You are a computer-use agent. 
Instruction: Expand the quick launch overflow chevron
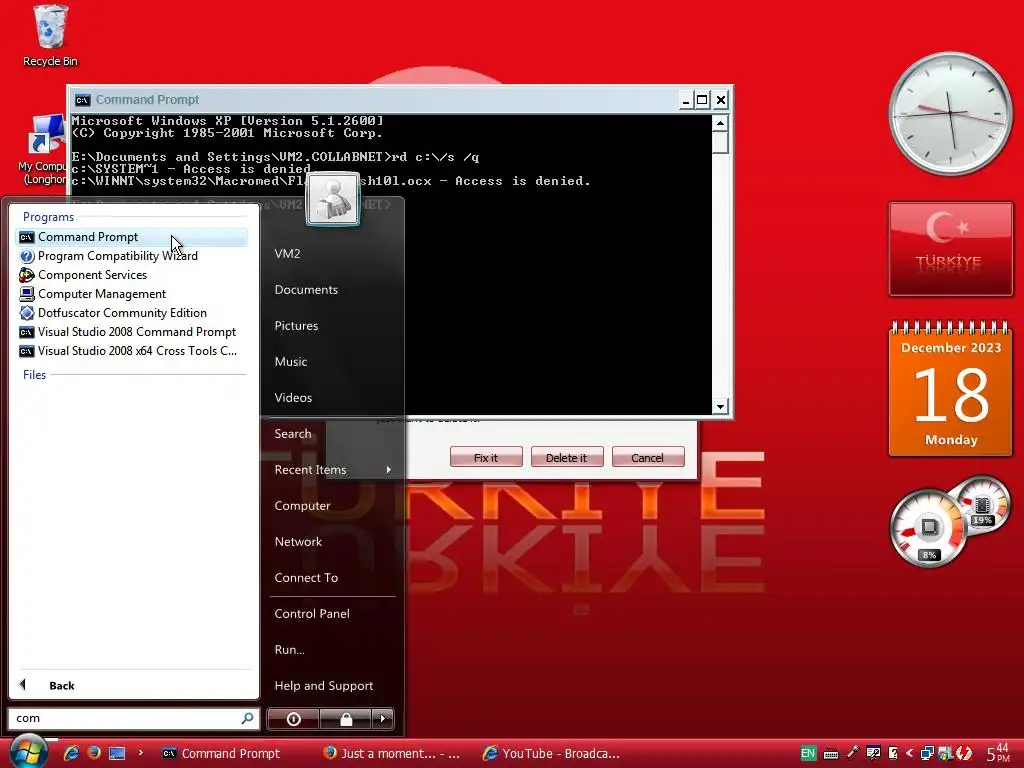pyautogui.click(x=140, y=753)
